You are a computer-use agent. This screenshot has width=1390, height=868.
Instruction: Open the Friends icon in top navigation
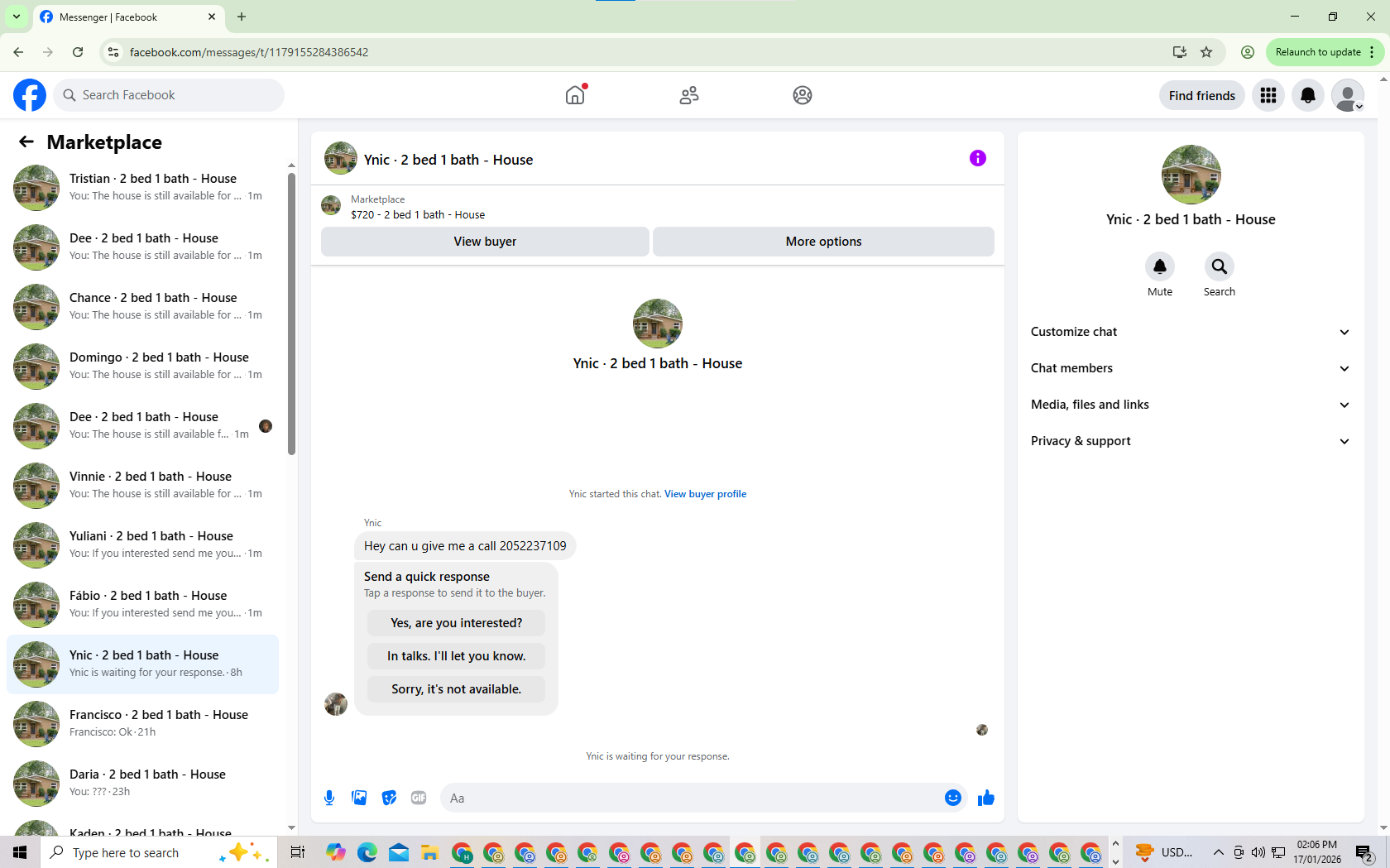(x=689, y=95)
